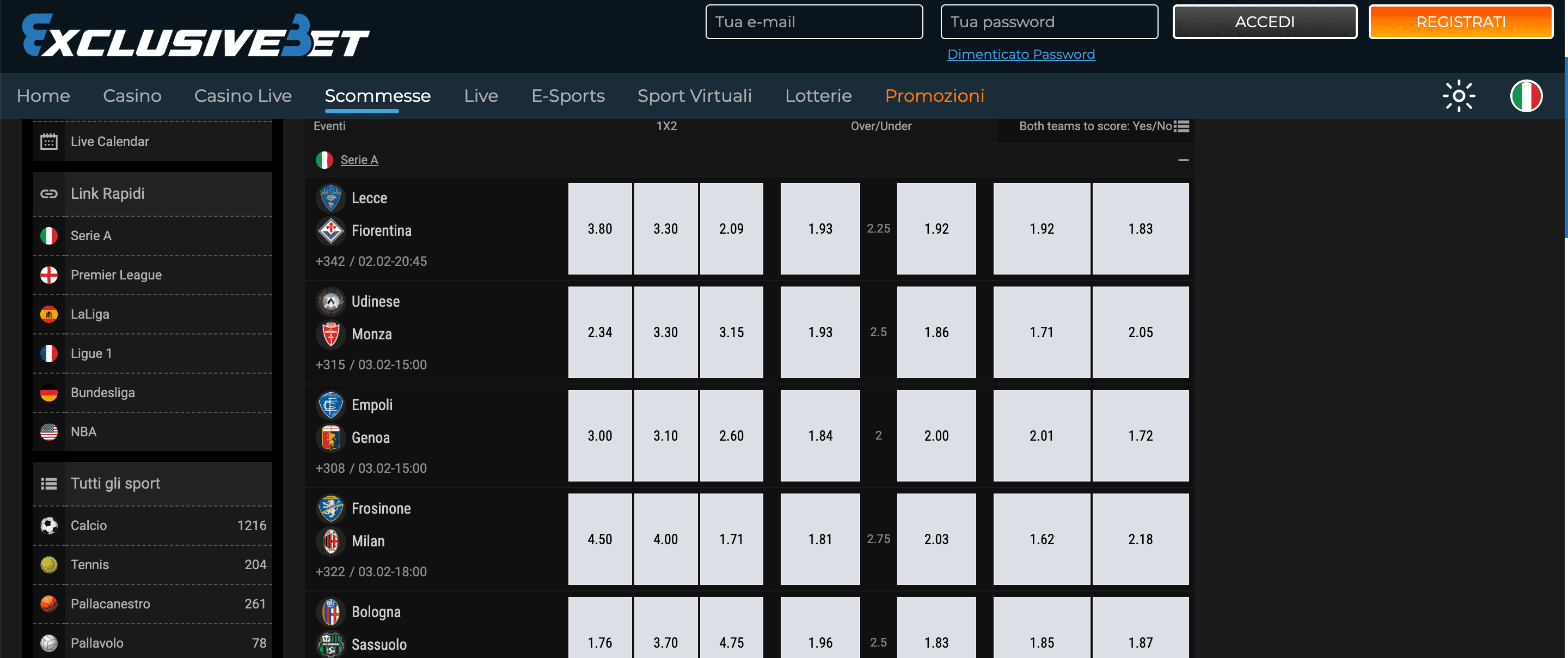Click the Tennis ball icon
Screen dimensions: 1568x658
[x=48, y=565]
